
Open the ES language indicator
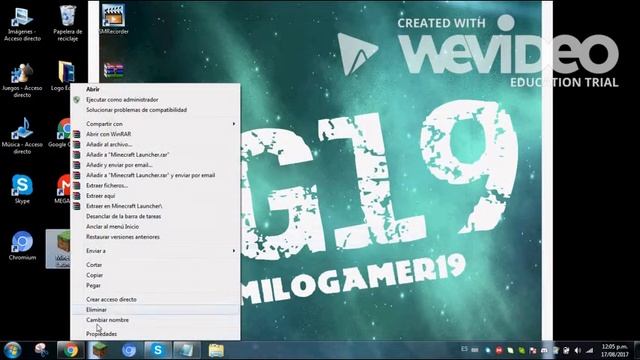tap(464, 349)
